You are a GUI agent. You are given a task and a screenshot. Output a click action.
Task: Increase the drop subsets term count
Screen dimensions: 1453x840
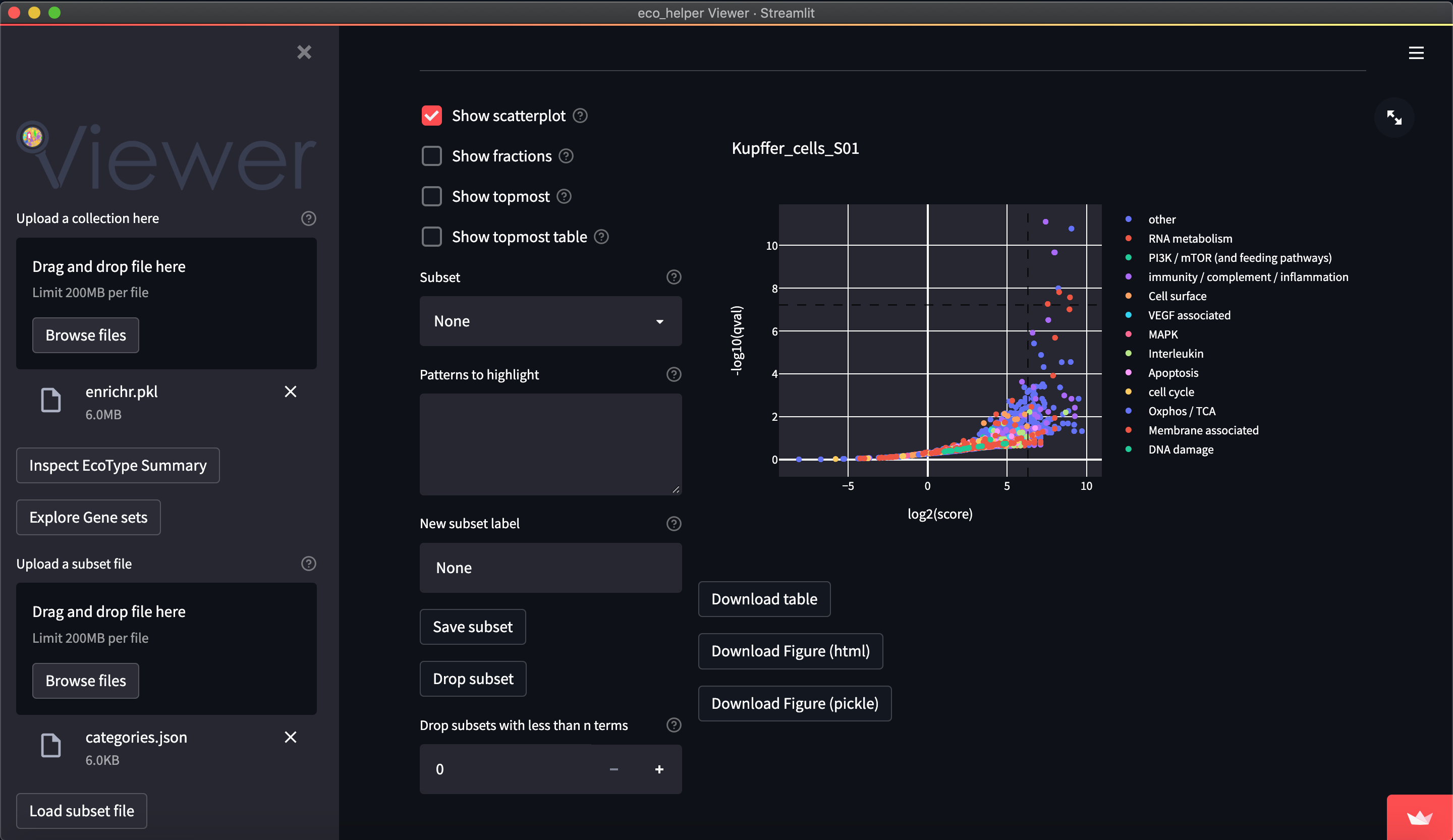tap(659, 769)
